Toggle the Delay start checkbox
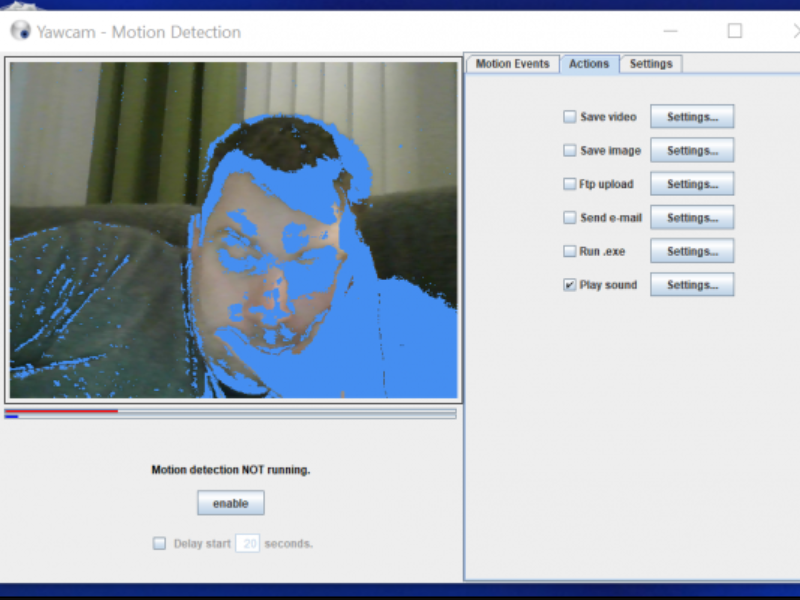800x600 pixels. tap(159, 543)
